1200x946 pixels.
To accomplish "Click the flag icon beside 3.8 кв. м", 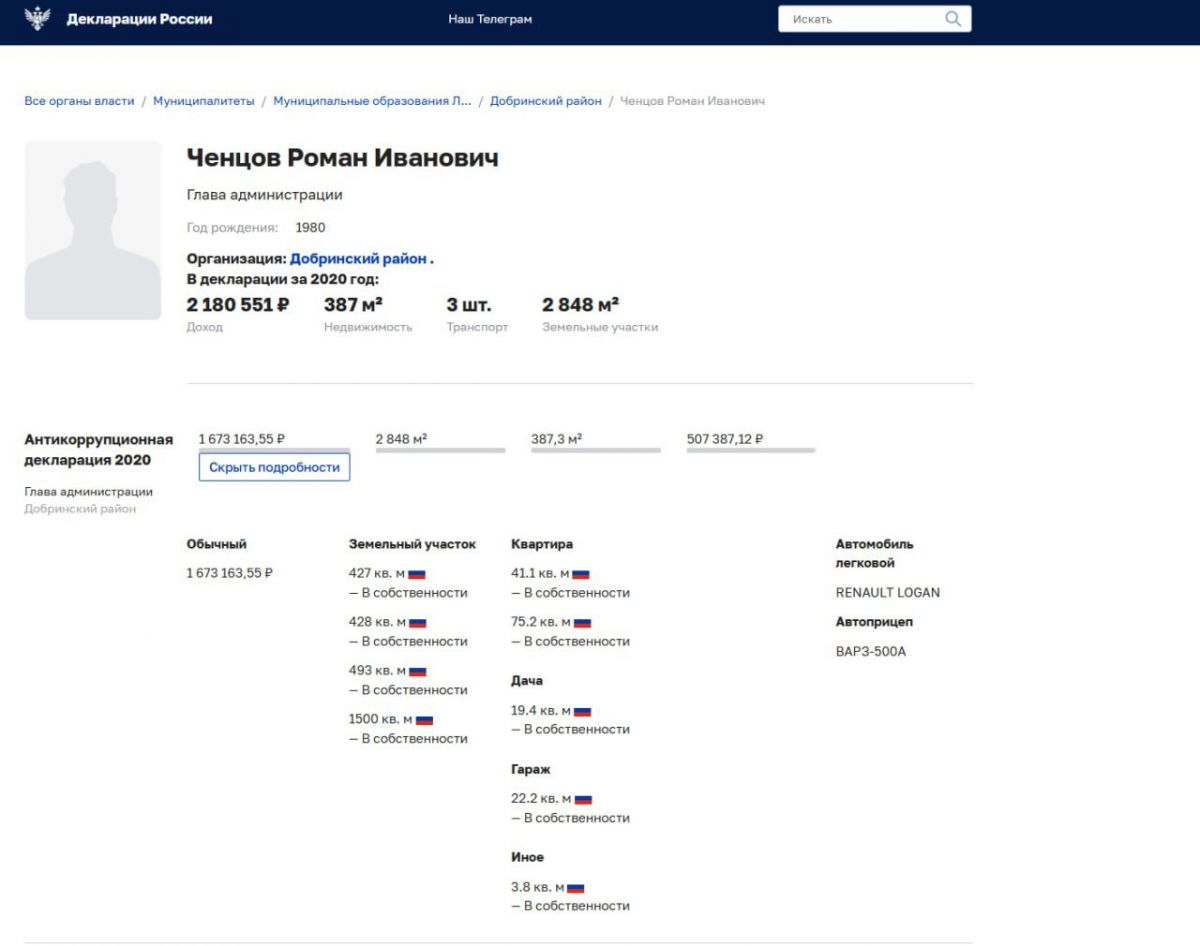I will click(575, 888).
